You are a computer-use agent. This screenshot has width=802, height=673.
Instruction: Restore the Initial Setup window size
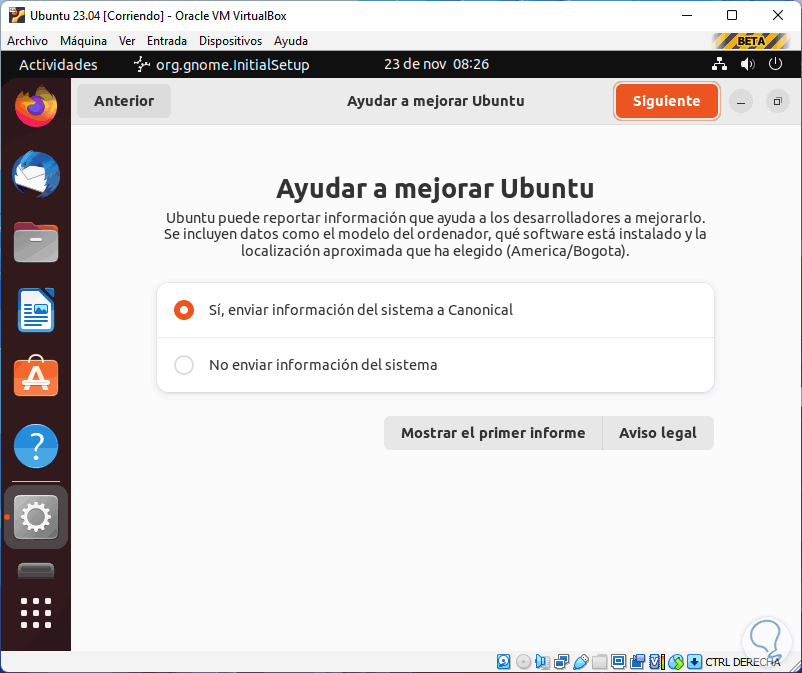(x=777, y=101)
